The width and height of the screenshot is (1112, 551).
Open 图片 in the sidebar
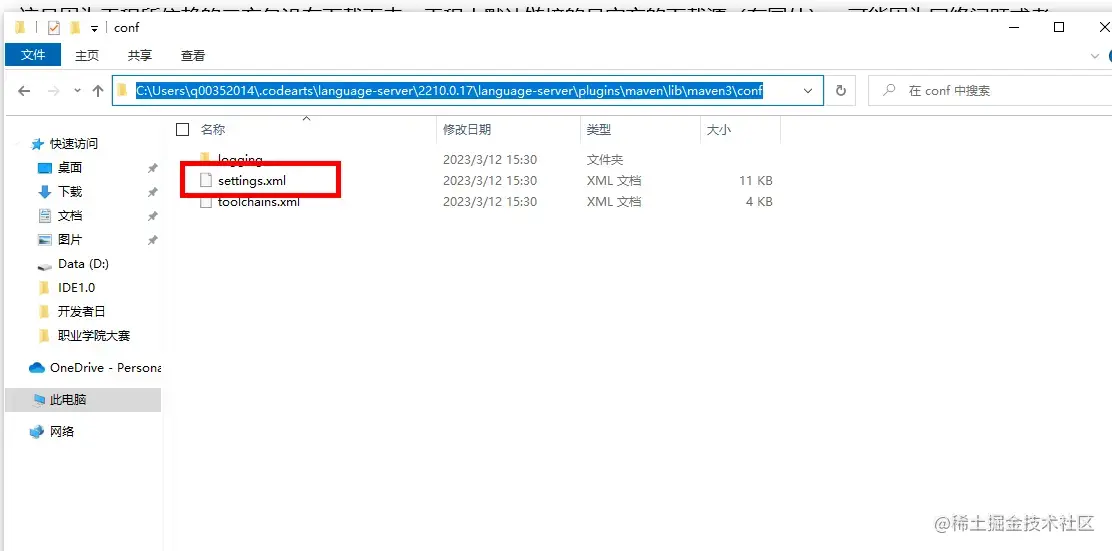click(70, 240)
